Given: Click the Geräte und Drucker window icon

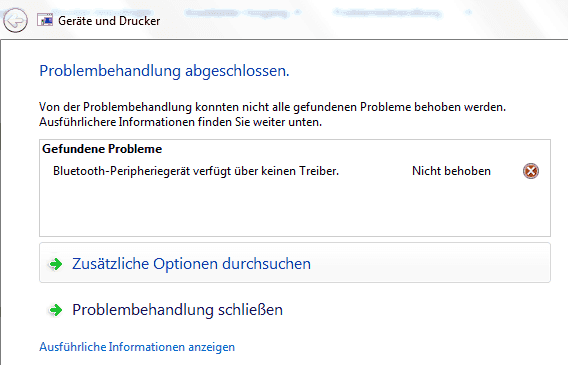Looking at the screenshot, I should [45, 20].
